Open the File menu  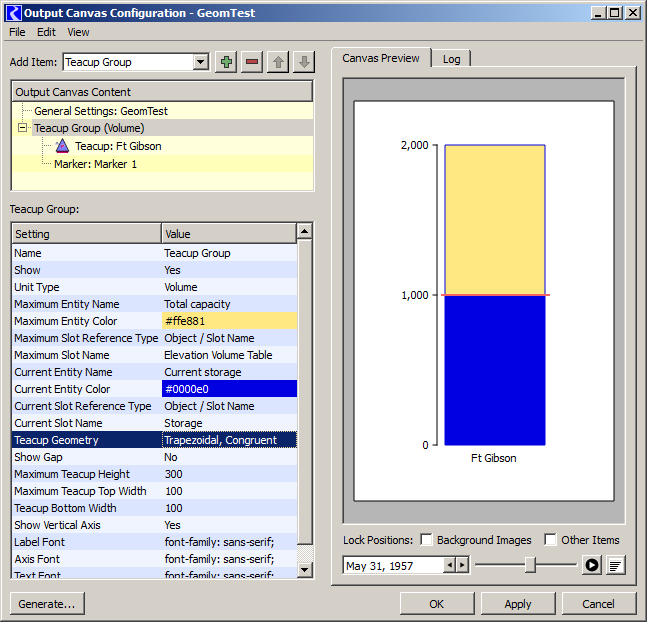click(17, 32)
